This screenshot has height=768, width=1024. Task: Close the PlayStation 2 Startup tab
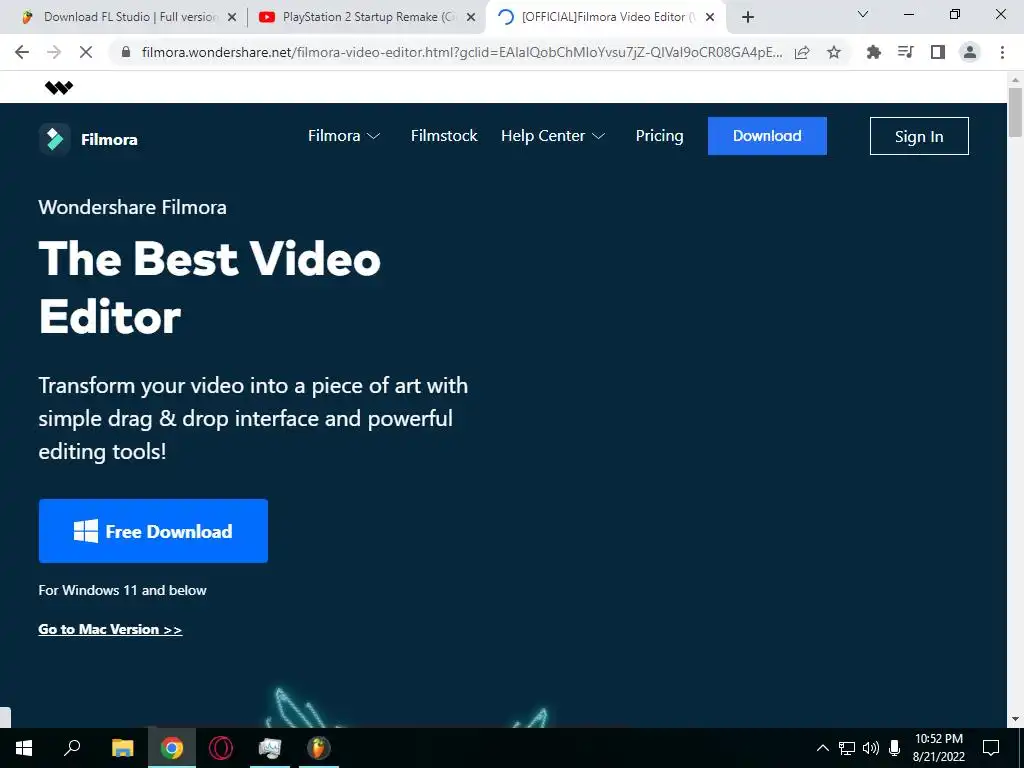pyautogui.click(x=471, y=18)
